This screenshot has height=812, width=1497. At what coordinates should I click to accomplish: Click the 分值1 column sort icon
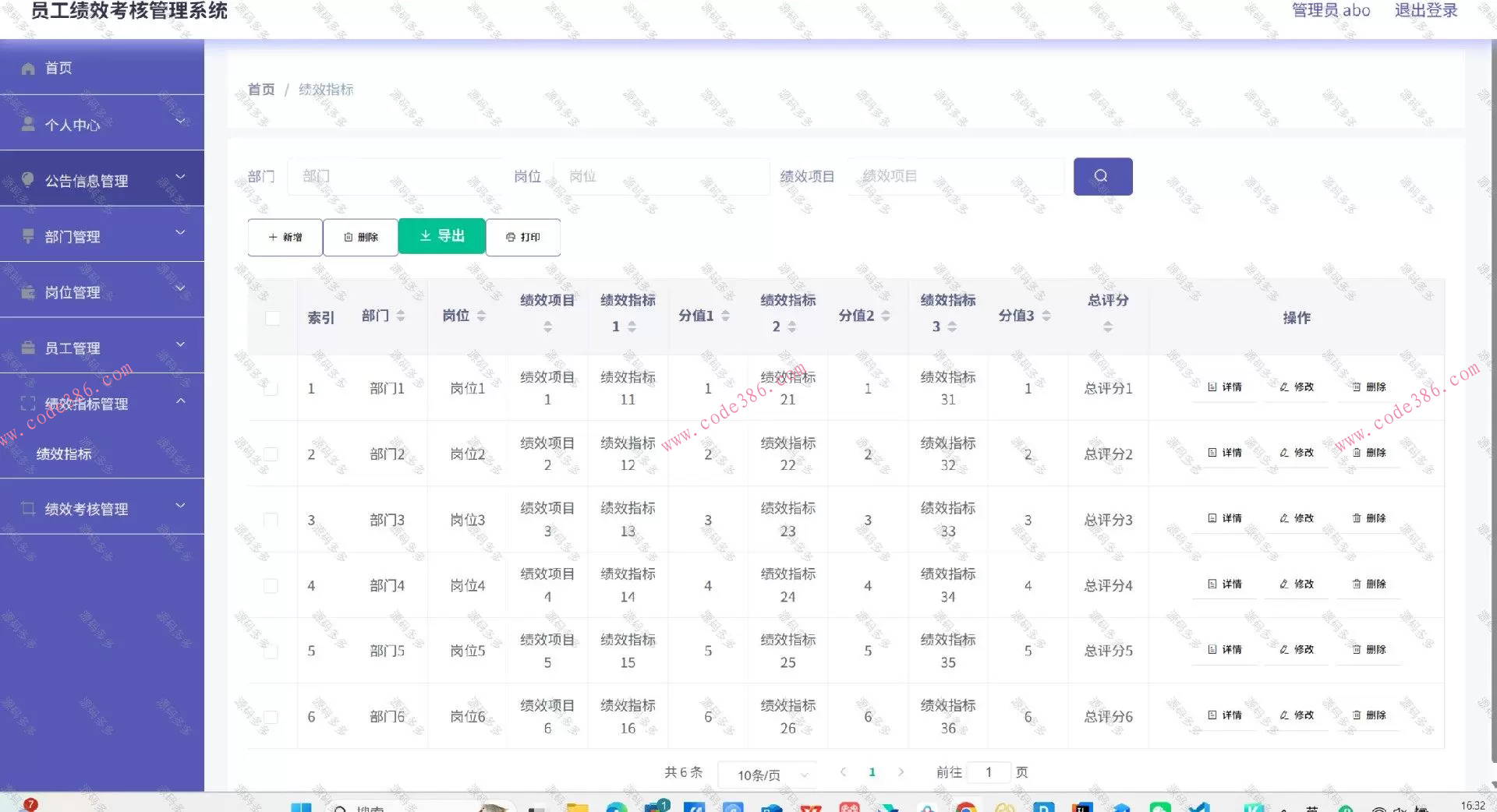pyautogui.click(x=725, y=316)
